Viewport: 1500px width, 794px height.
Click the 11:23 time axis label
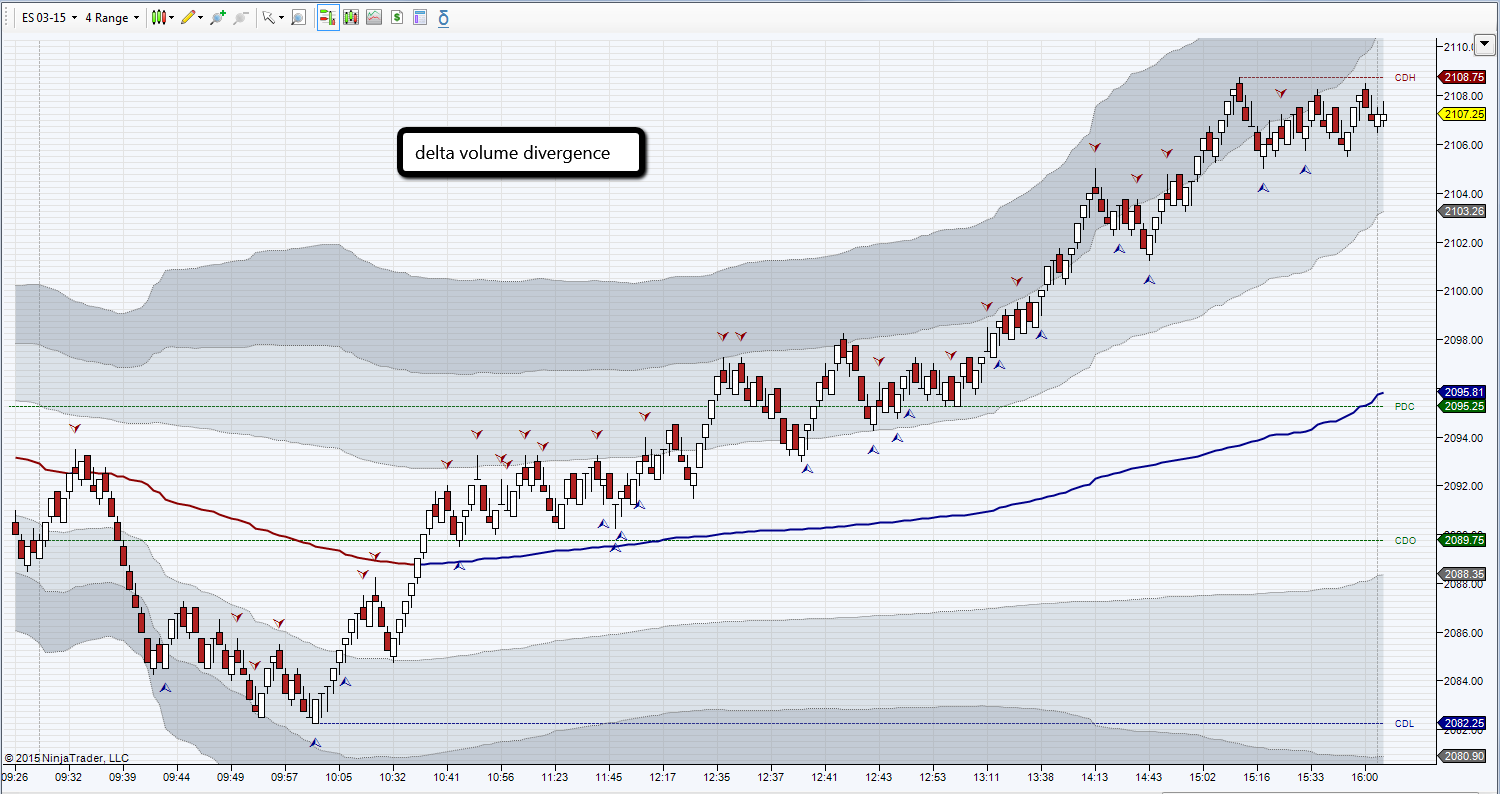pos(554,776)
